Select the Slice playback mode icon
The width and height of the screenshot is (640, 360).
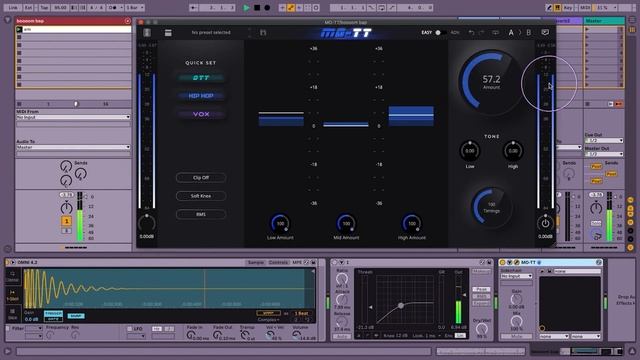click(12, 313)
